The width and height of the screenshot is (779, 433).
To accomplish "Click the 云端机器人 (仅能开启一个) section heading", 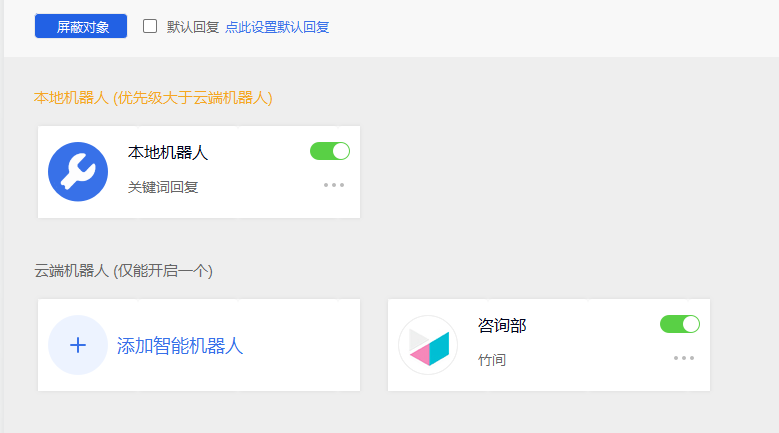I will click(123, 271).
